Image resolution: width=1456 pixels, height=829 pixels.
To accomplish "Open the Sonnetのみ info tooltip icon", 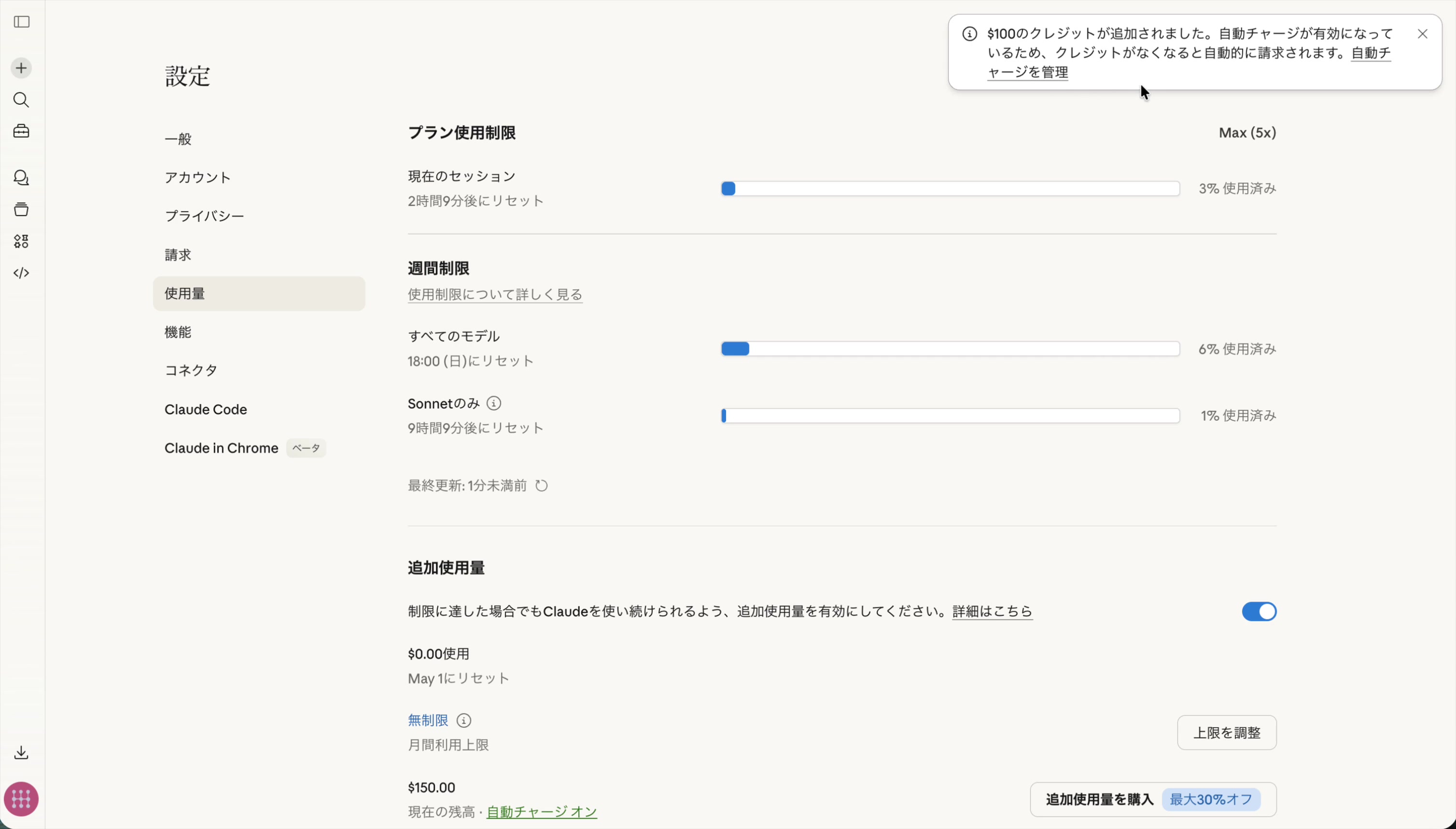I will (x=493, y=403).
